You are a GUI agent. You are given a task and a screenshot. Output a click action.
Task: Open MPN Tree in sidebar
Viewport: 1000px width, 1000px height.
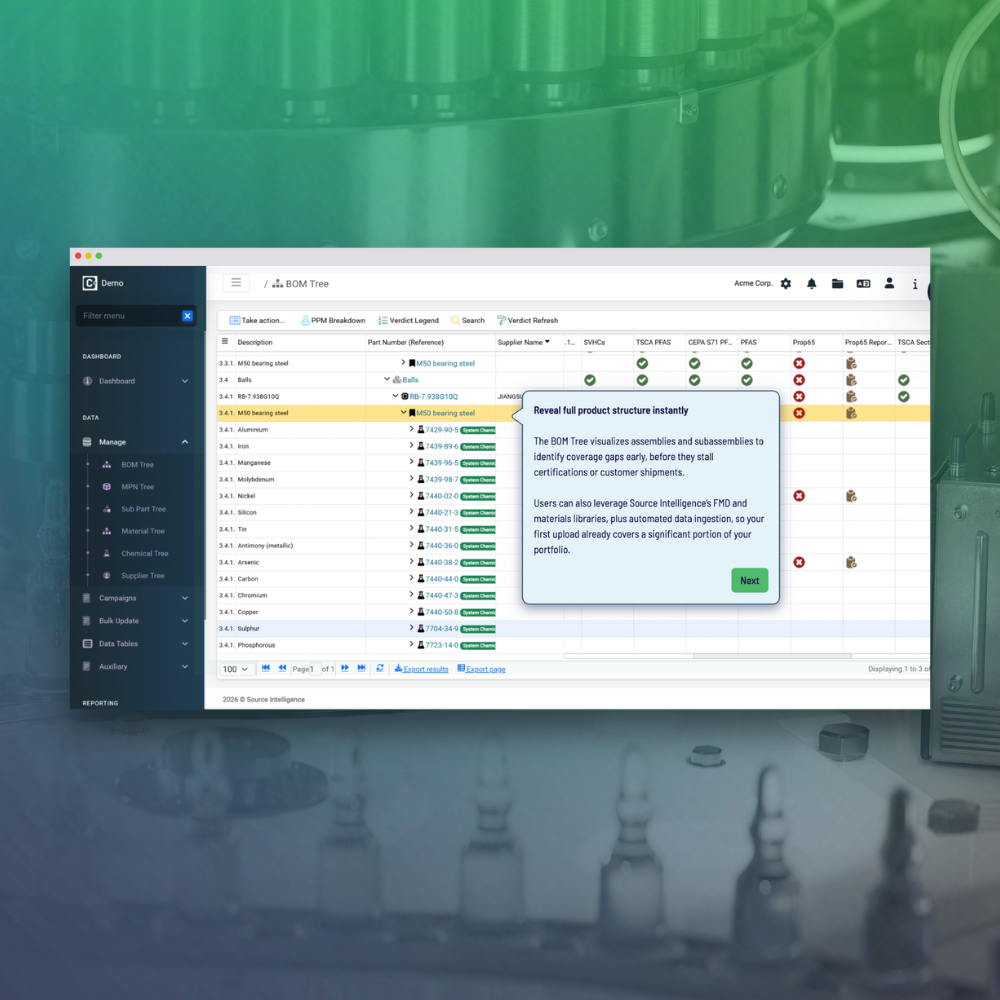(x=137, y=487)
